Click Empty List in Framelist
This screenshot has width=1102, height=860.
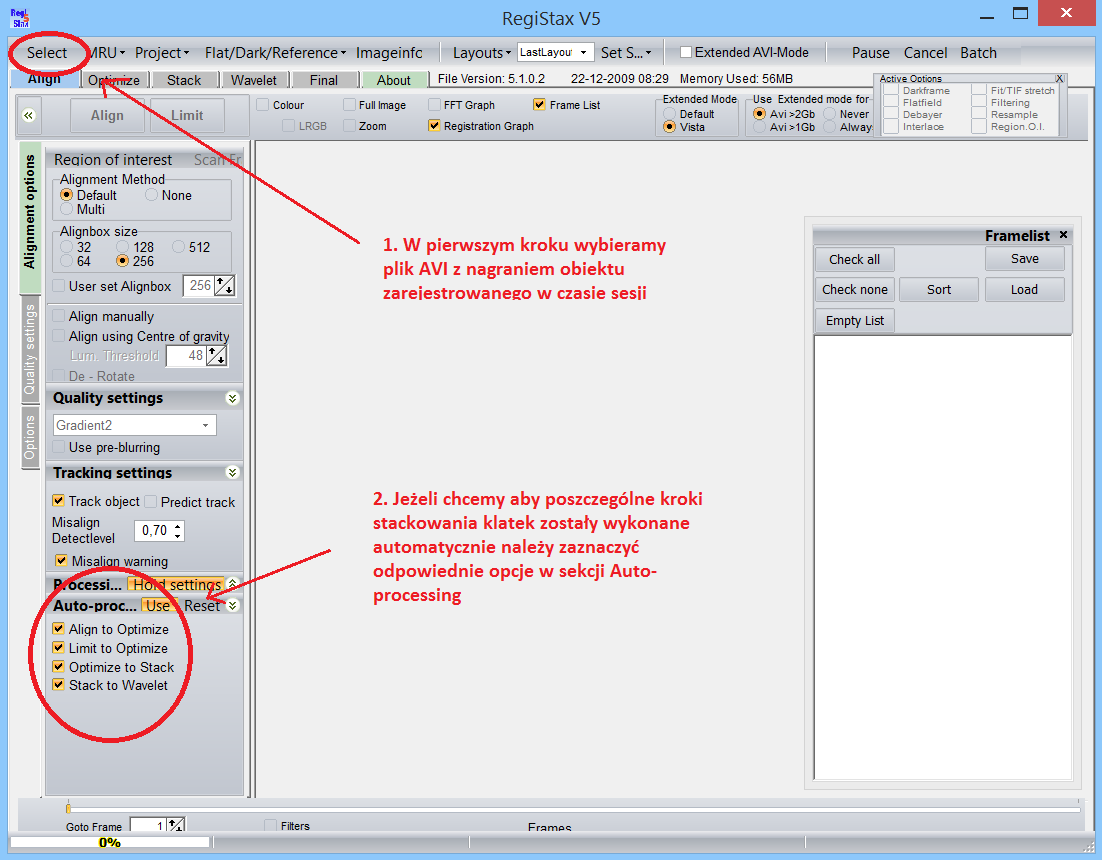coord(855,320)
